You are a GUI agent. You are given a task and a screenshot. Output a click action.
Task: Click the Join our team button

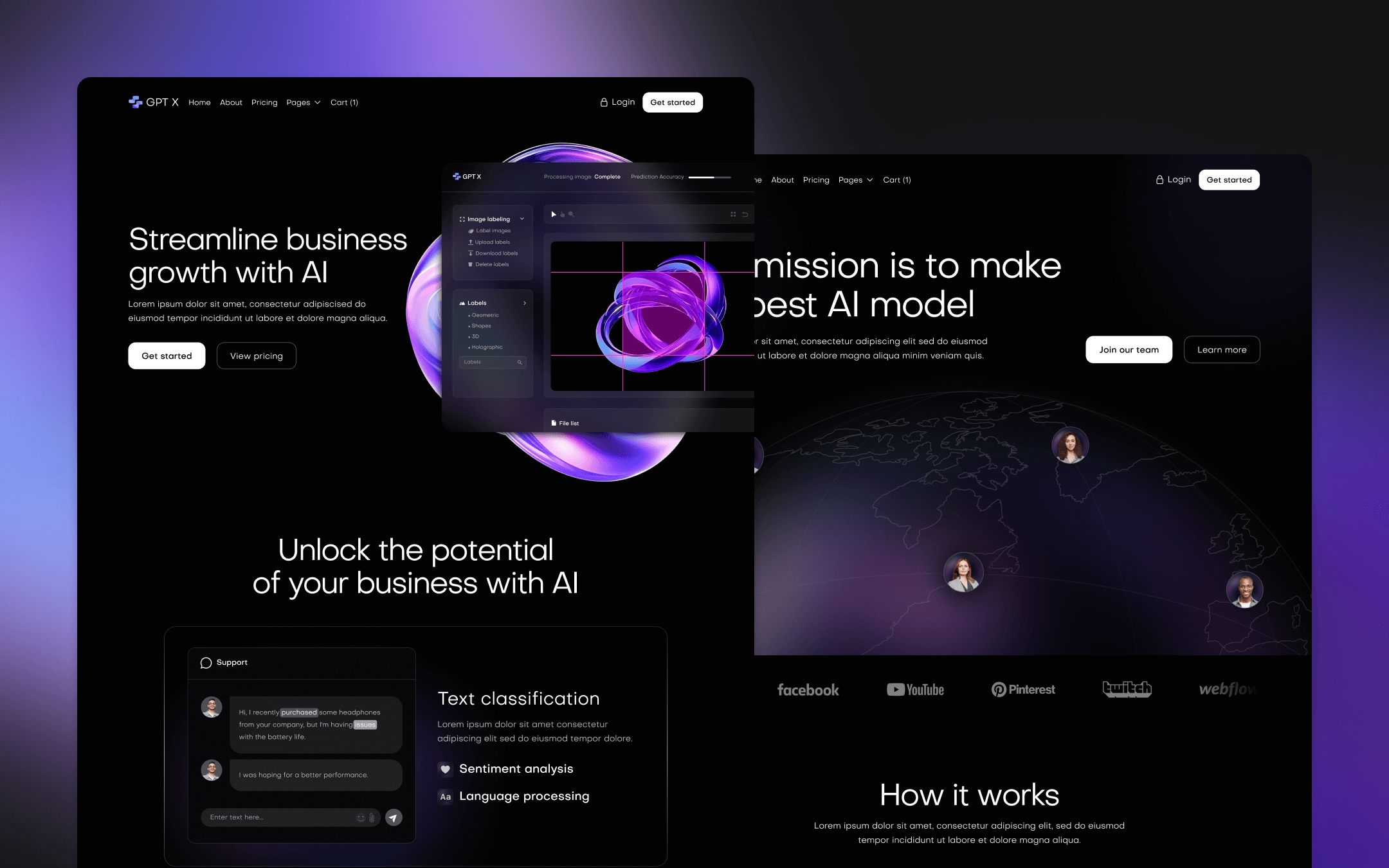1128,349
